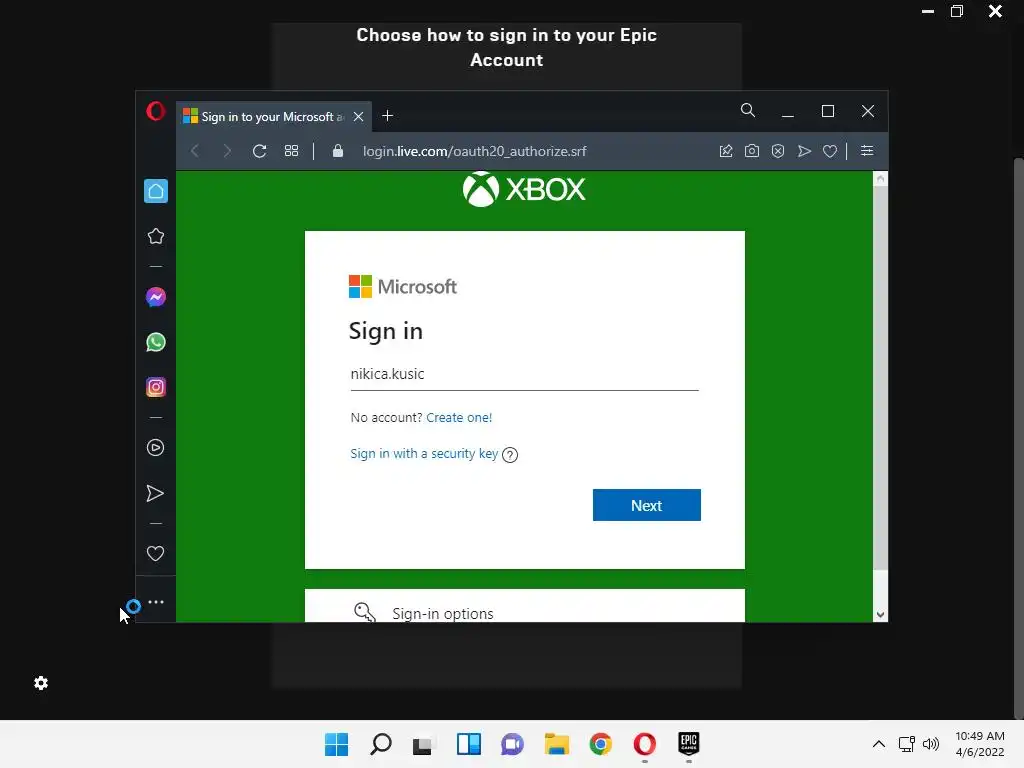The image size is (1024, 768).
Task: Open the Player icon in Opera sidebar
Action: point(155,447)
